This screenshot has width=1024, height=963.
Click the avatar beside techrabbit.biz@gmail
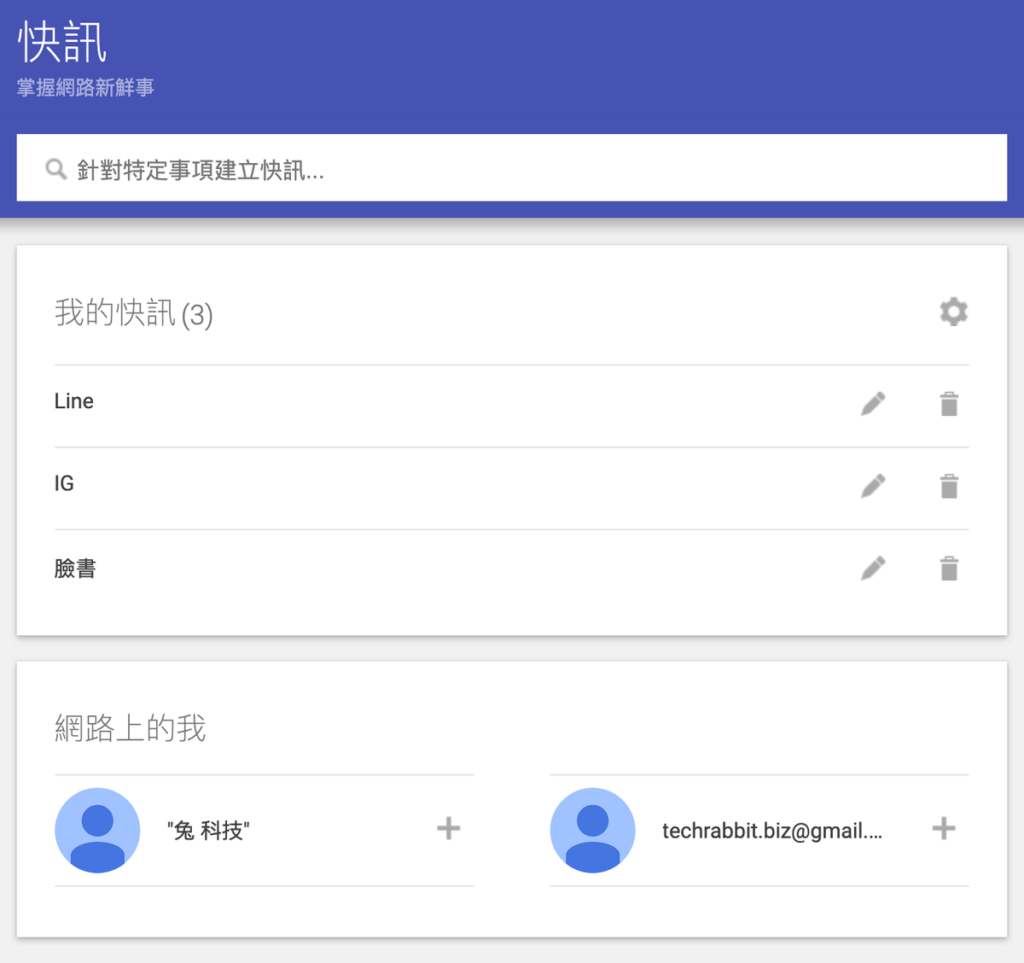pyautogui.click(x=592, y=830)
